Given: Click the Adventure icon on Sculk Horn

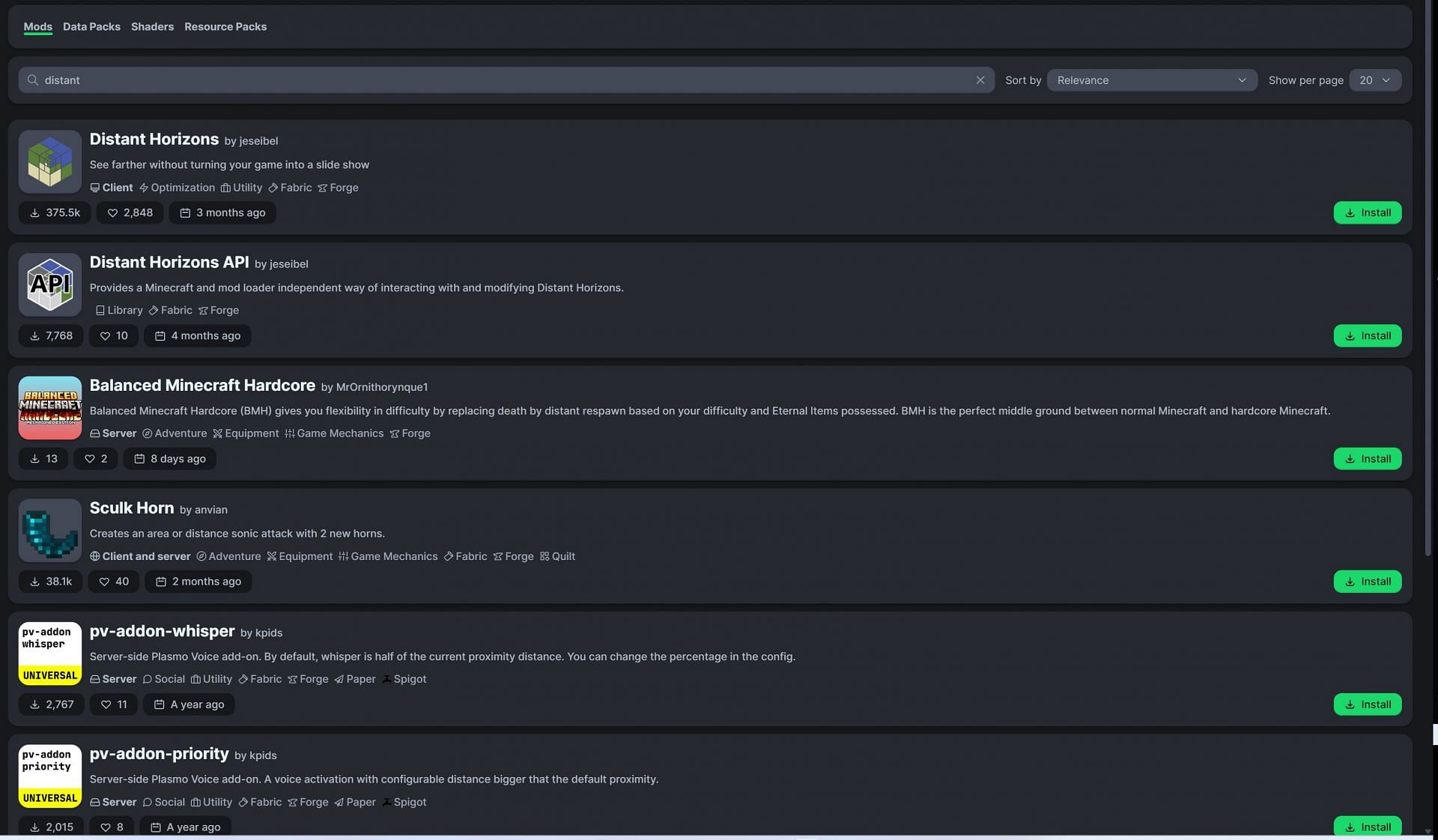Looking at the screenshot, I should pos(201,556).
